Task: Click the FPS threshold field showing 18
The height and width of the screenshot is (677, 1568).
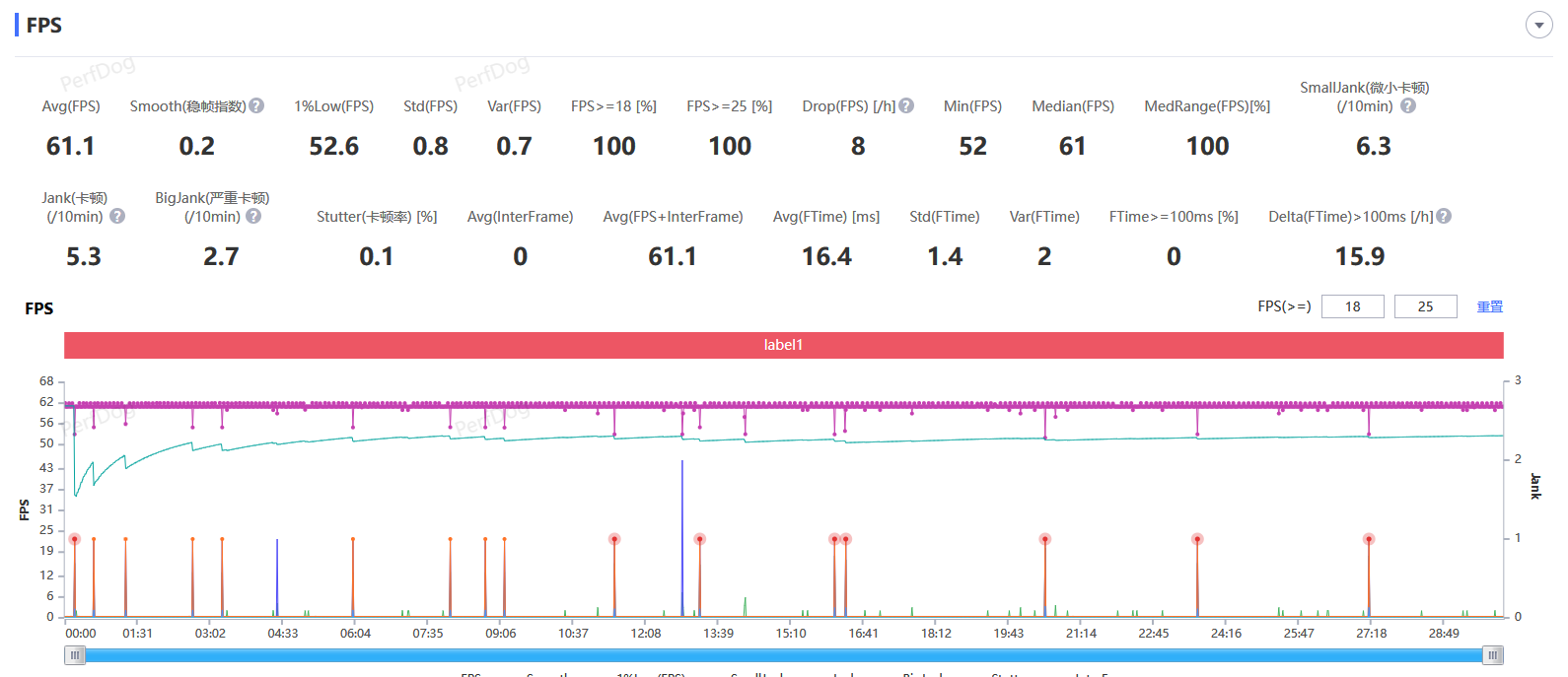Action: [x=1352, y=306]
